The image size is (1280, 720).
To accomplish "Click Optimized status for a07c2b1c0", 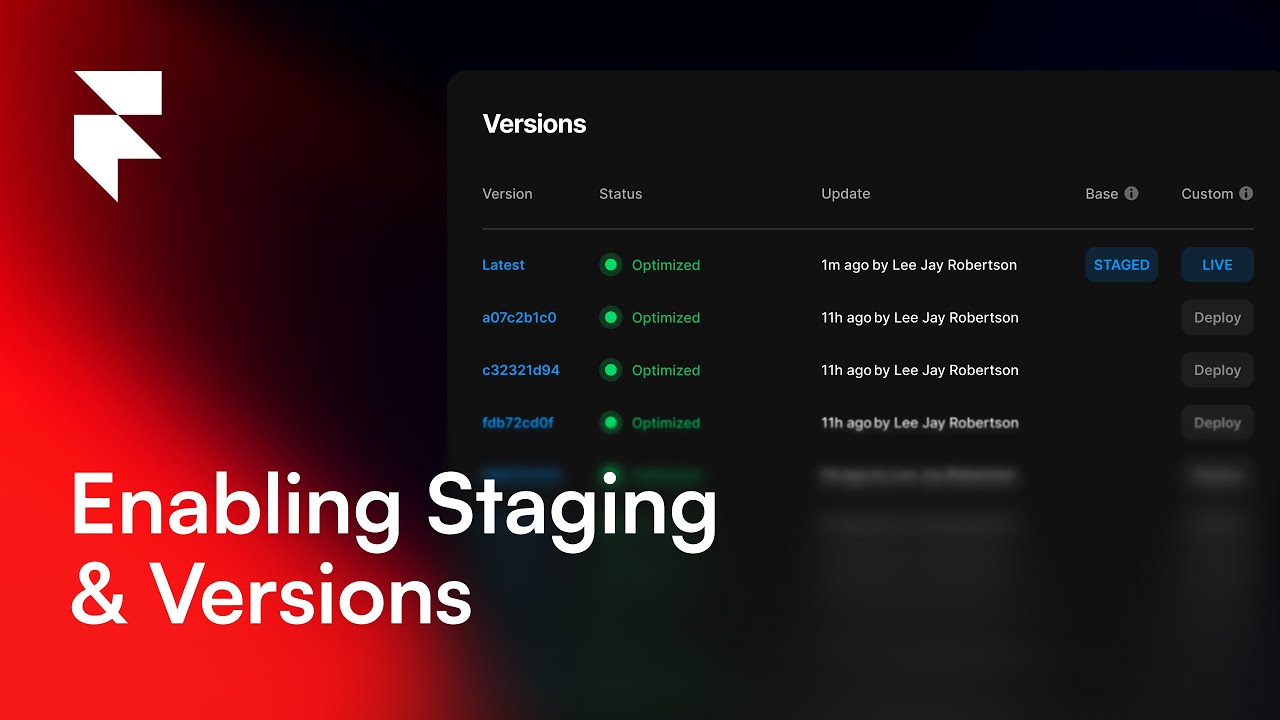I will click(666, 318).
